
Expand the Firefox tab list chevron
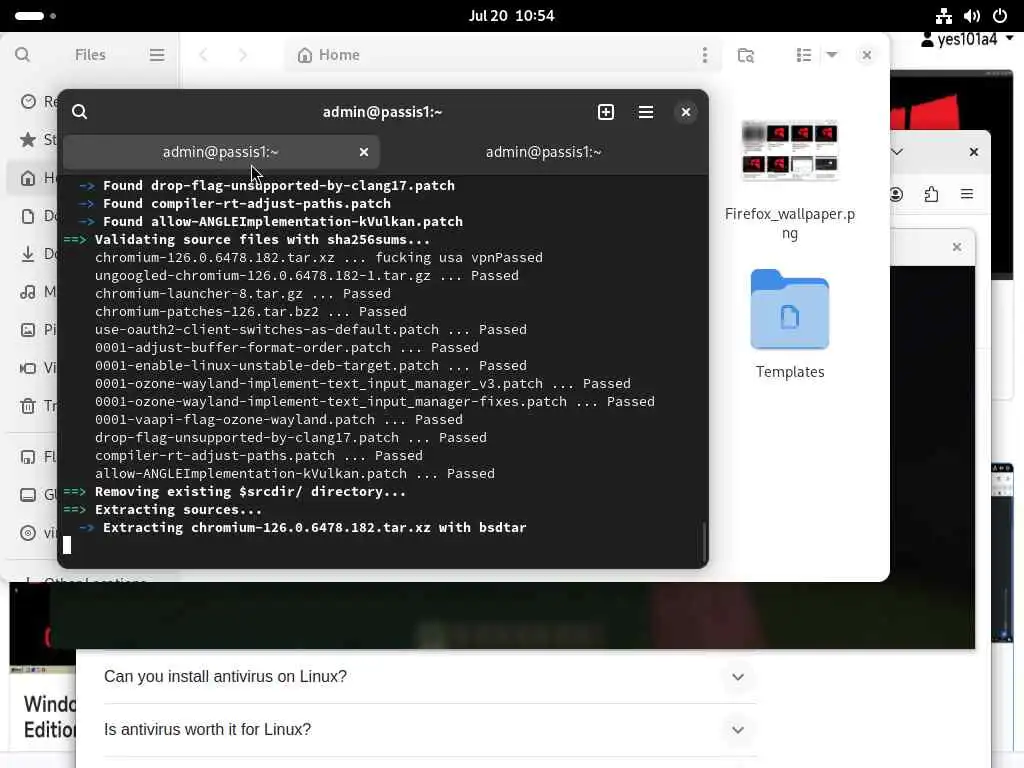[897, 152]
